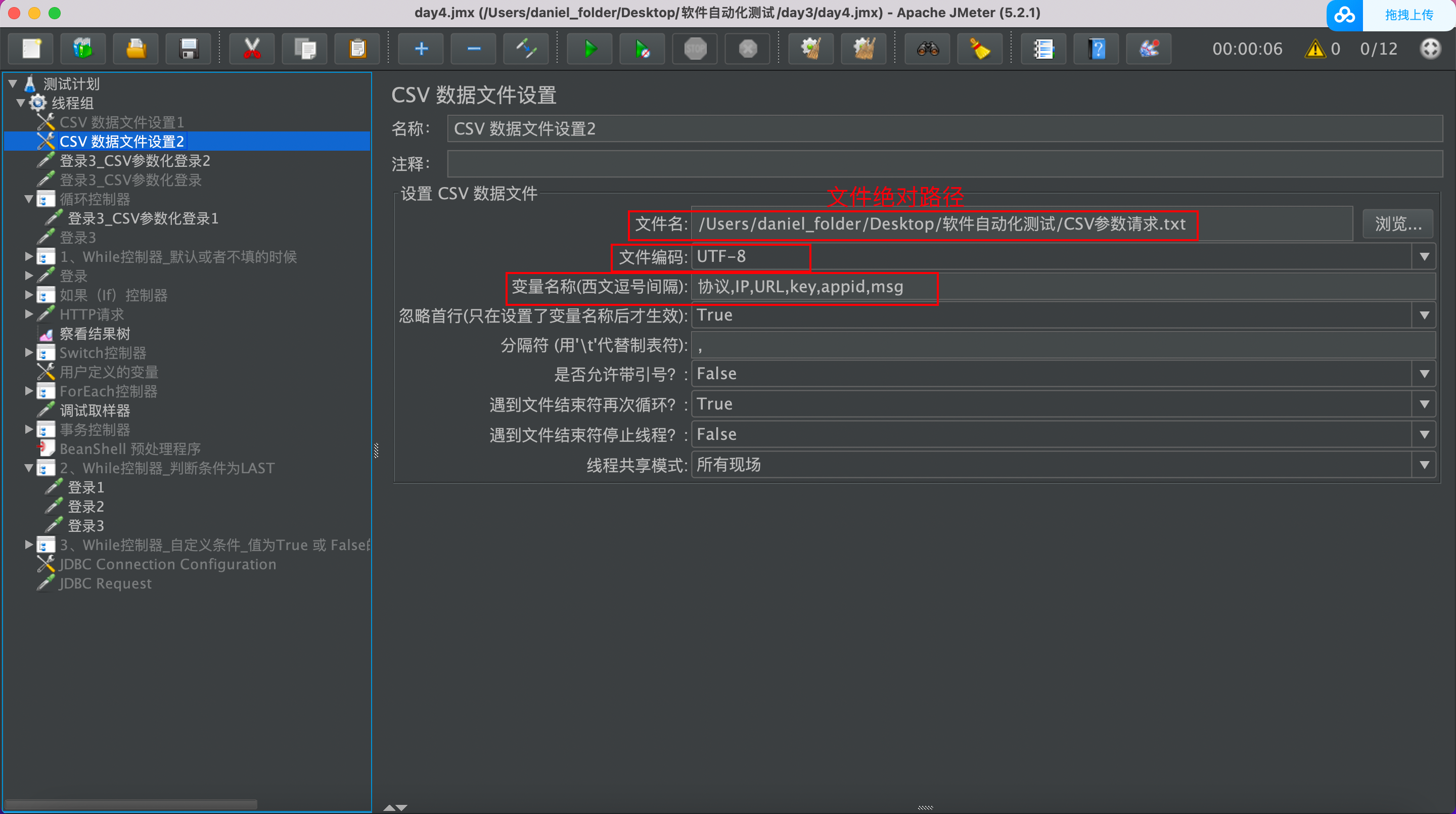
Task: Click the 浏览... browse button
Action: pyautogui.click(x=1398, y=224)
